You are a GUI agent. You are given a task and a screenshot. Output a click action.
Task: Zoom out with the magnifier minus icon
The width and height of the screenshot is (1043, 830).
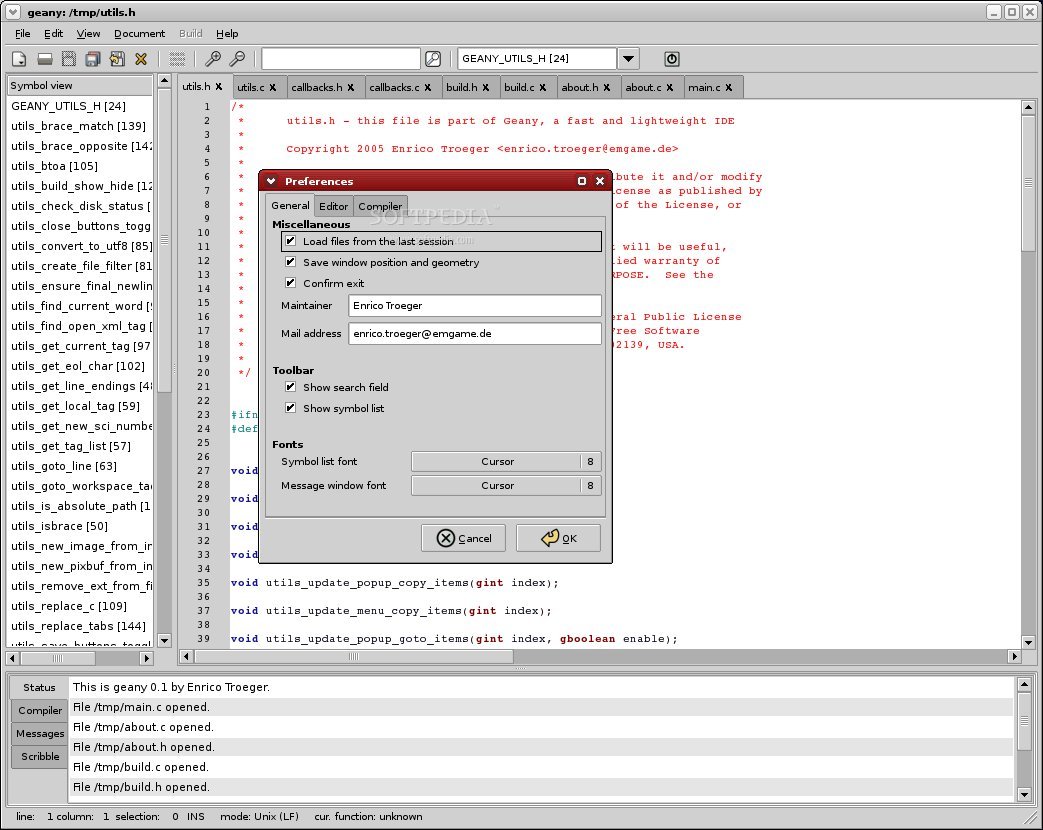tap(237, 59)
